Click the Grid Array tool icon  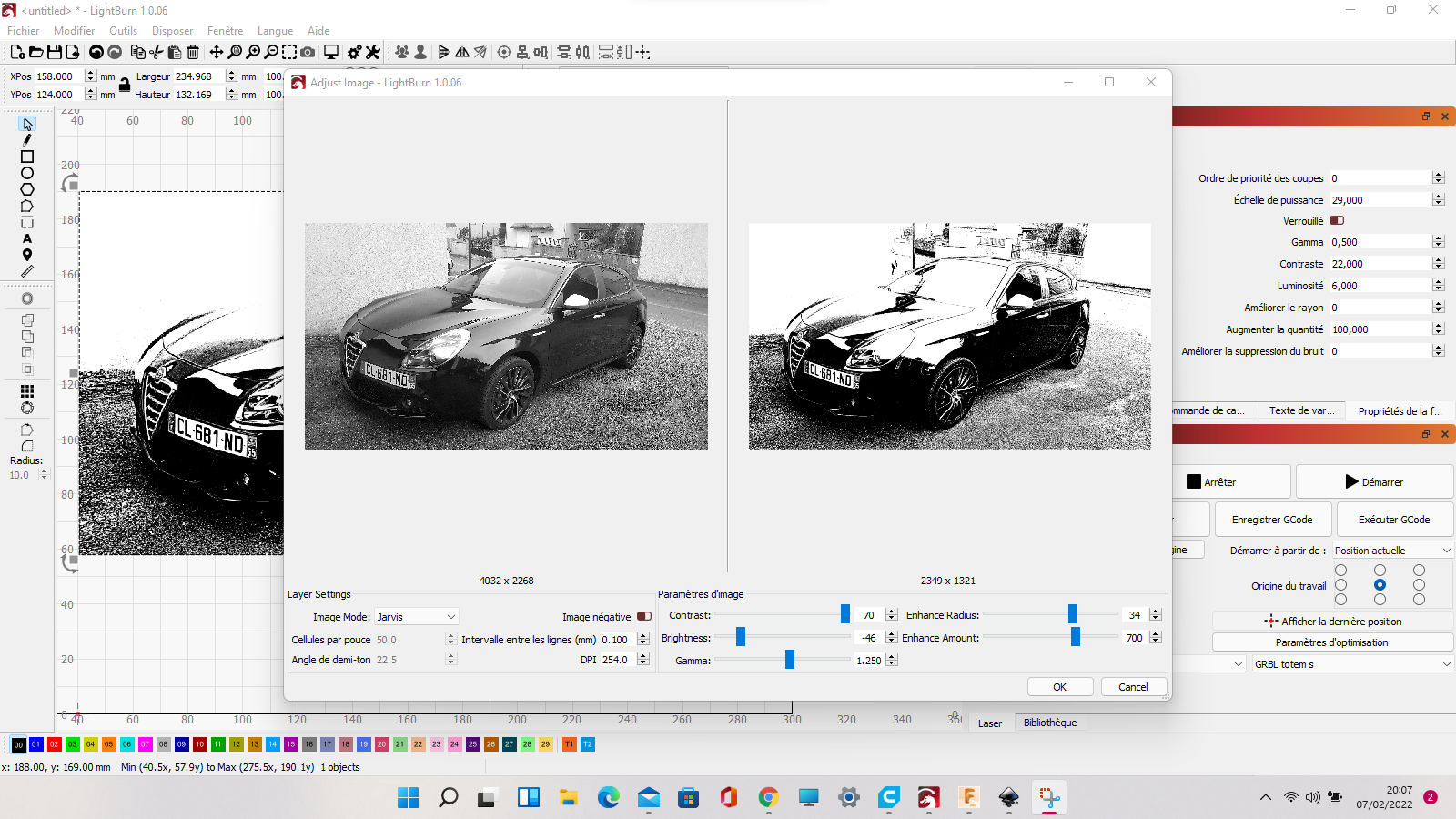click(x=27, y=391)
